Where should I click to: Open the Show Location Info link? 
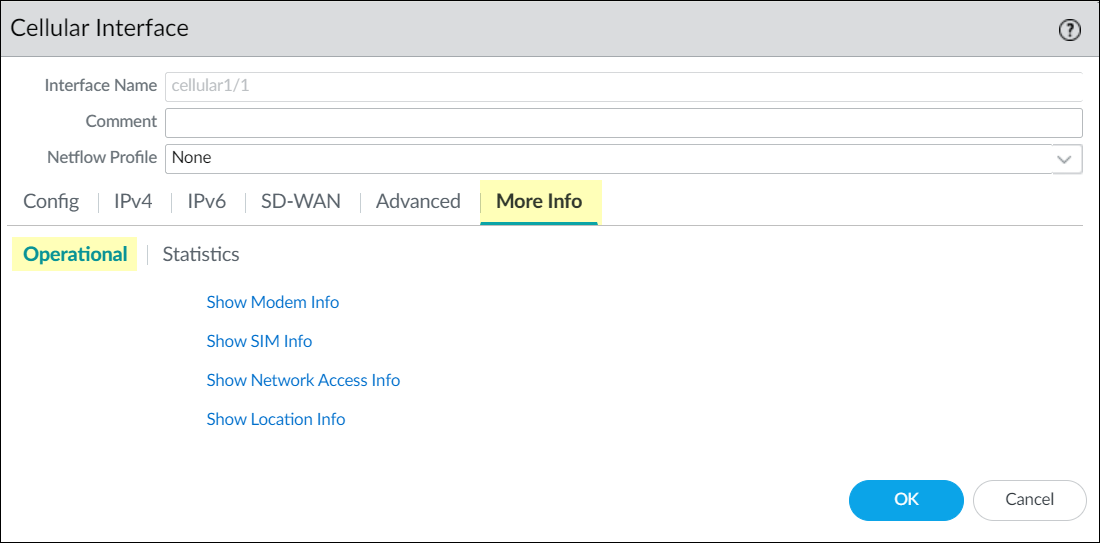pyautogui.click(x=276, y=419)
